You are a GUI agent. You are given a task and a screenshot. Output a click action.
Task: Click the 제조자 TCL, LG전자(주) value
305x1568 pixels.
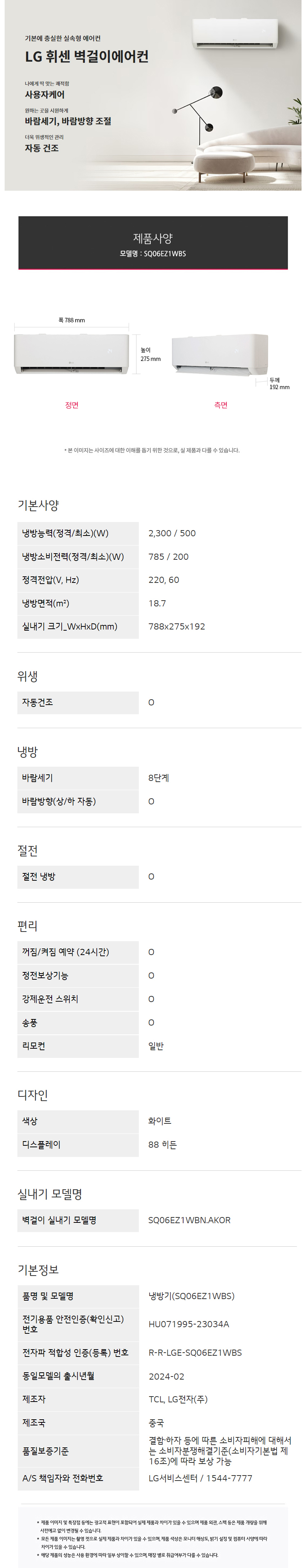pyautogui.click(x=179, y=1399)
